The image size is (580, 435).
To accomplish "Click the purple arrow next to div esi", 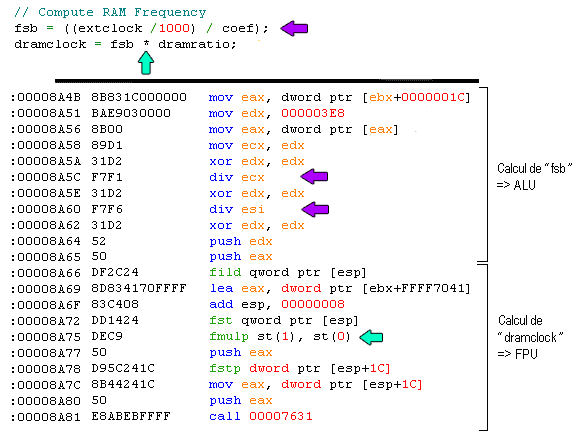I will point(315,209).
